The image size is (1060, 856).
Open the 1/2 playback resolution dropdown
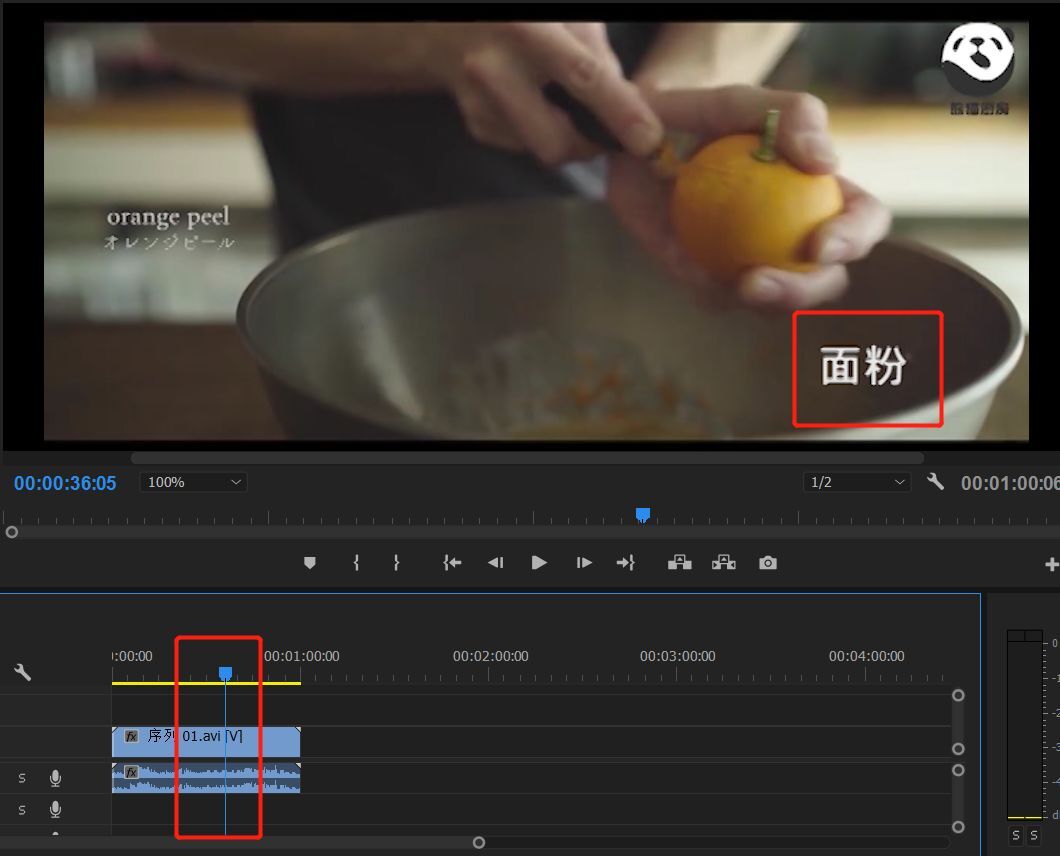click(x=857, y=482)
